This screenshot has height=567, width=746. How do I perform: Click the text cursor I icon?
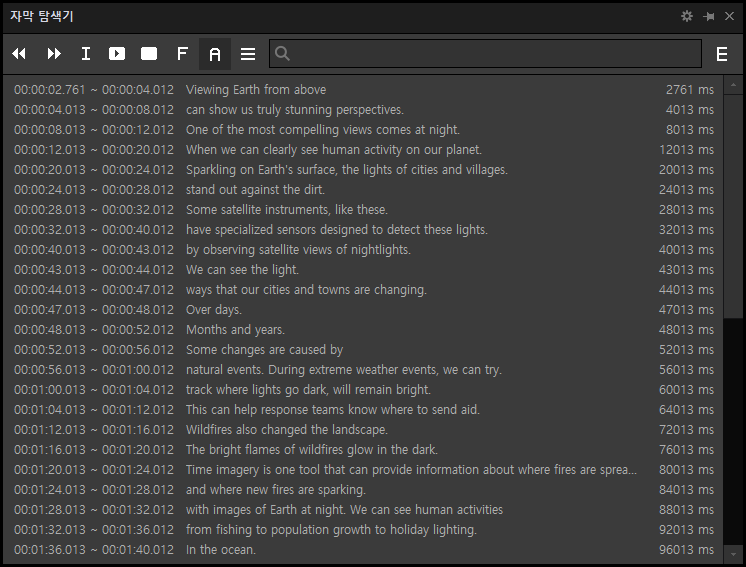[86, 54]
